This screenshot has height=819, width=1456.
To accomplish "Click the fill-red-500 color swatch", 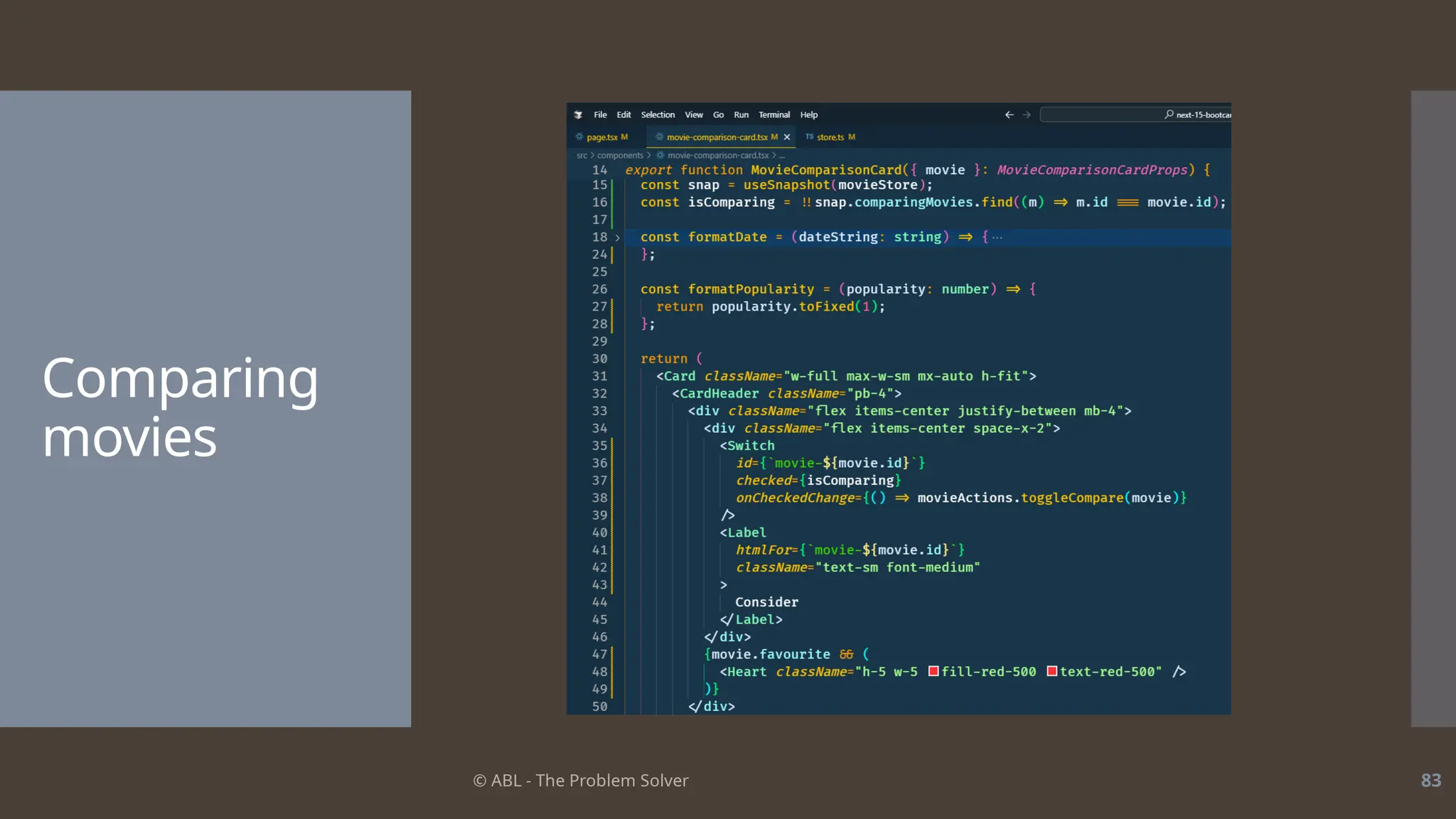I will pos(933,671).
